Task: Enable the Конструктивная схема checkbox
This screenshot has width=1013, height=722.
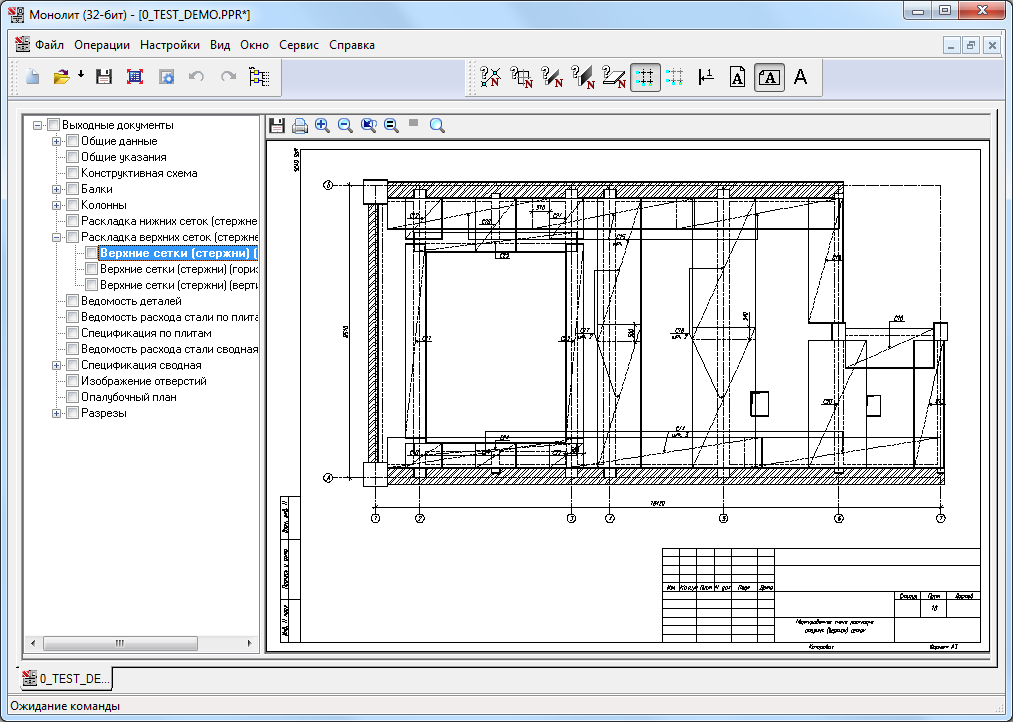Action: pyautogui.click(x=72, y=173)
